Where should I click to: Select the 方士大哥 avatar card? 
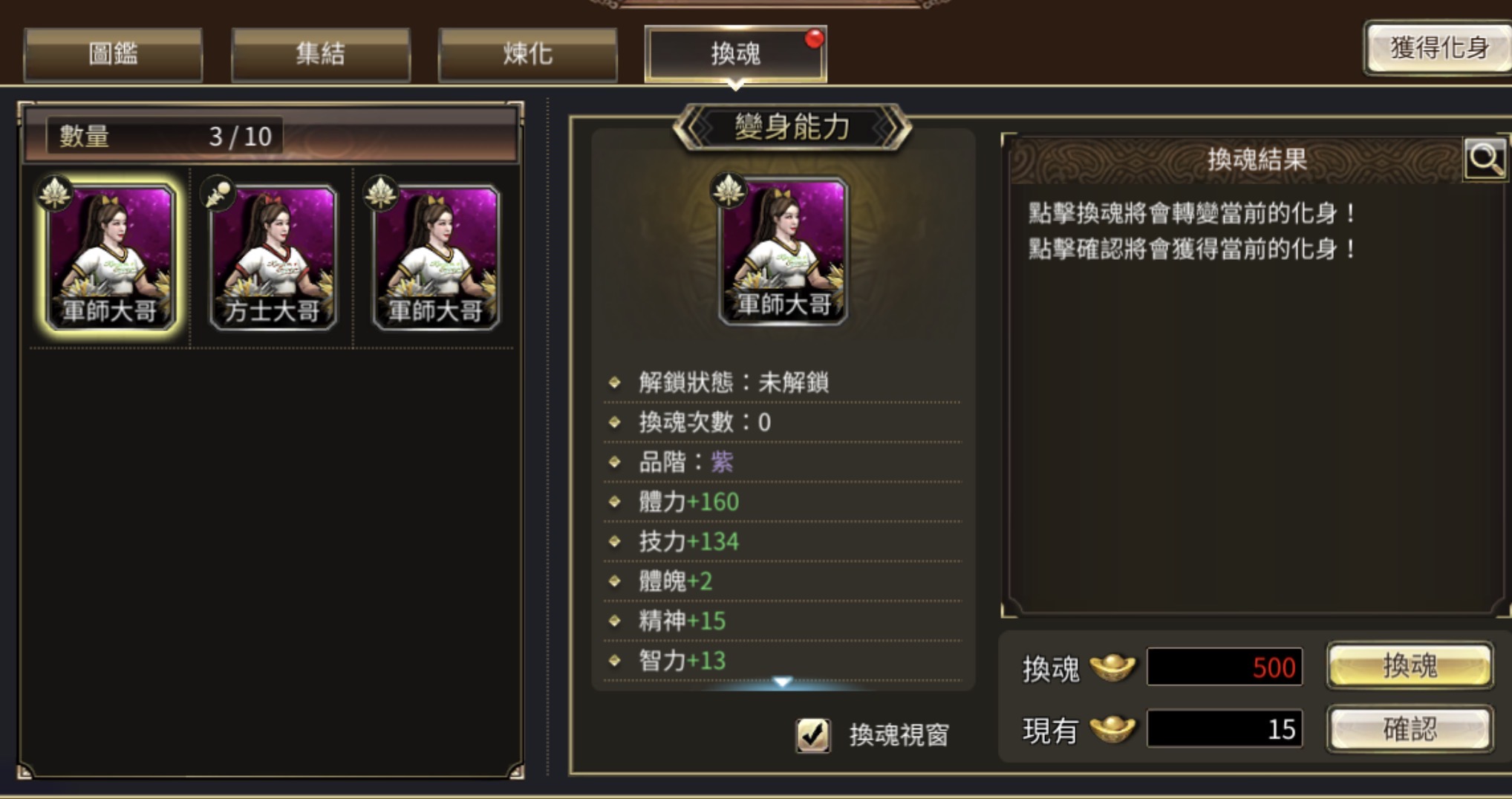pos(273,257)
